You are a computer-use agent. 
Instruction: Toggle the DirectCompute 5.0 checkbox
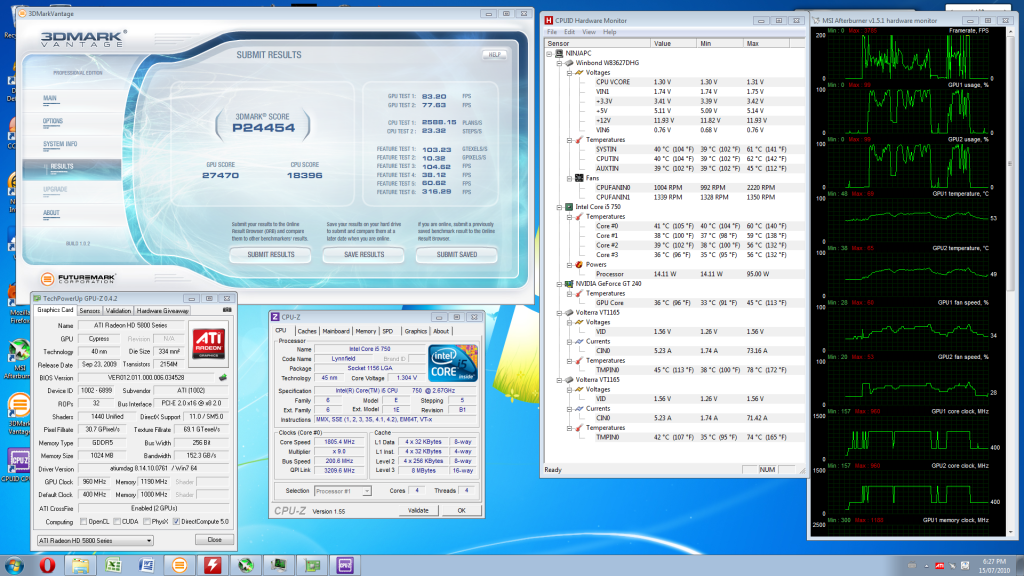(176, 521)
